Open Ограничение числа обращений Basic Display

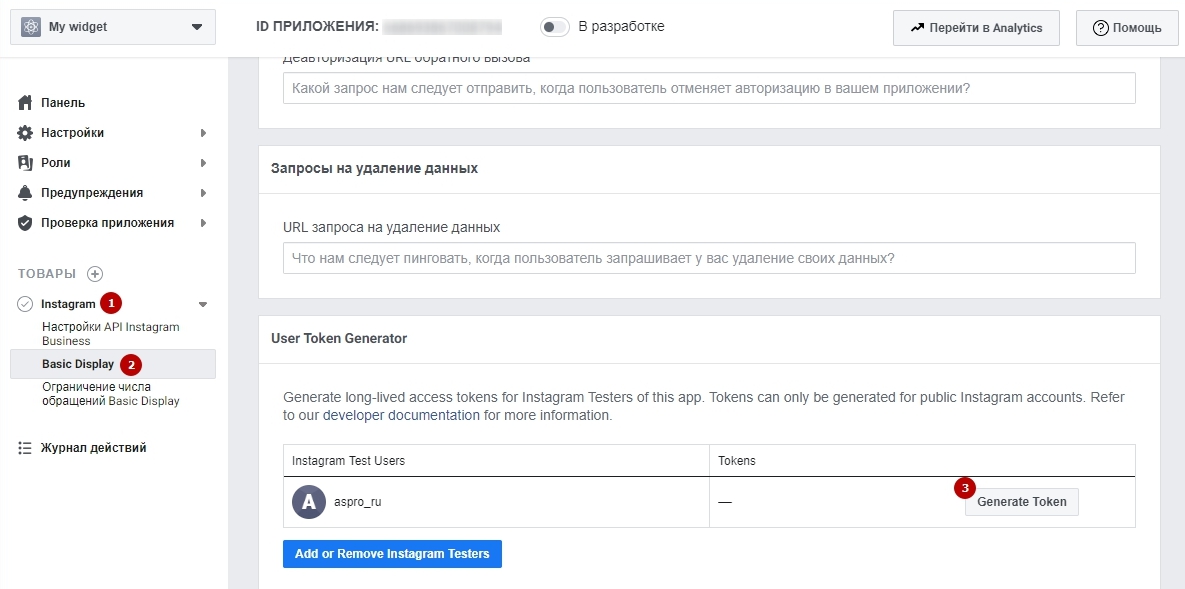pyautogui.click(x=110, y=394)
